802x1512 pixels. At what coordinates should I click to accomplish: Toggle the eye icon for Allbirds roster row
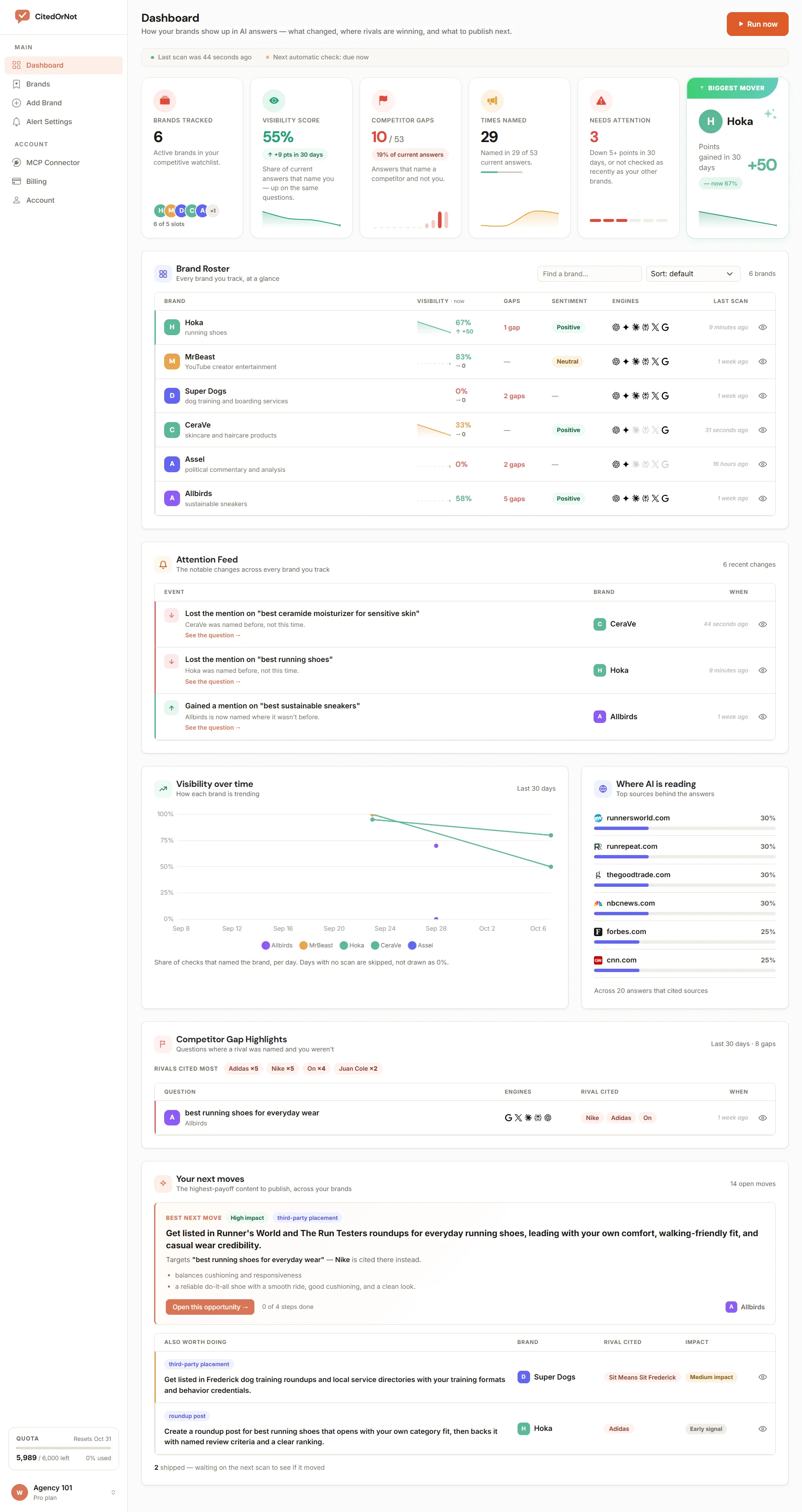pos(762,498)
